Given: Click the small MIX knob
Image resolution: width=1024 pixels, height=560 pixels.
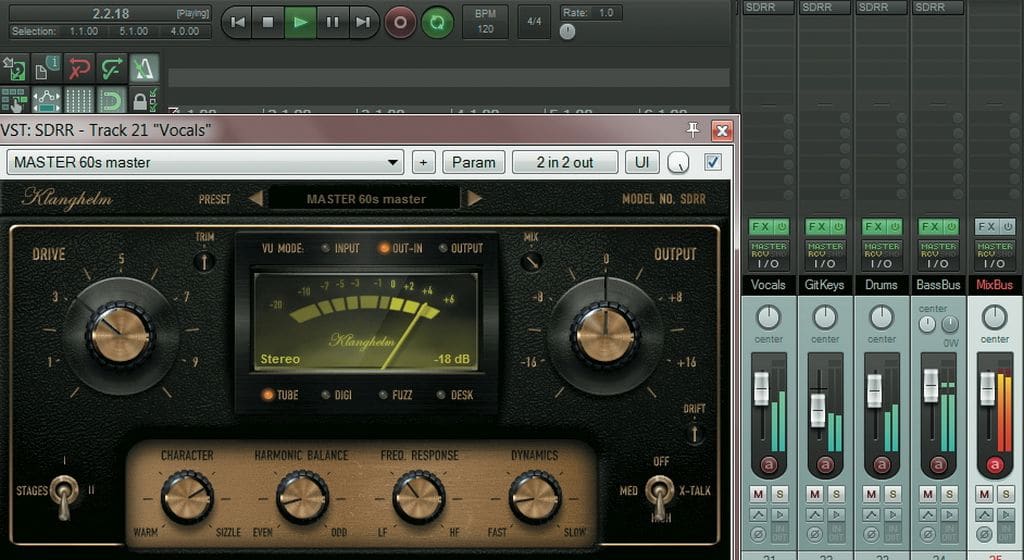Looking at the screenshot, I should pyautogui.click(x=532, y=262).
